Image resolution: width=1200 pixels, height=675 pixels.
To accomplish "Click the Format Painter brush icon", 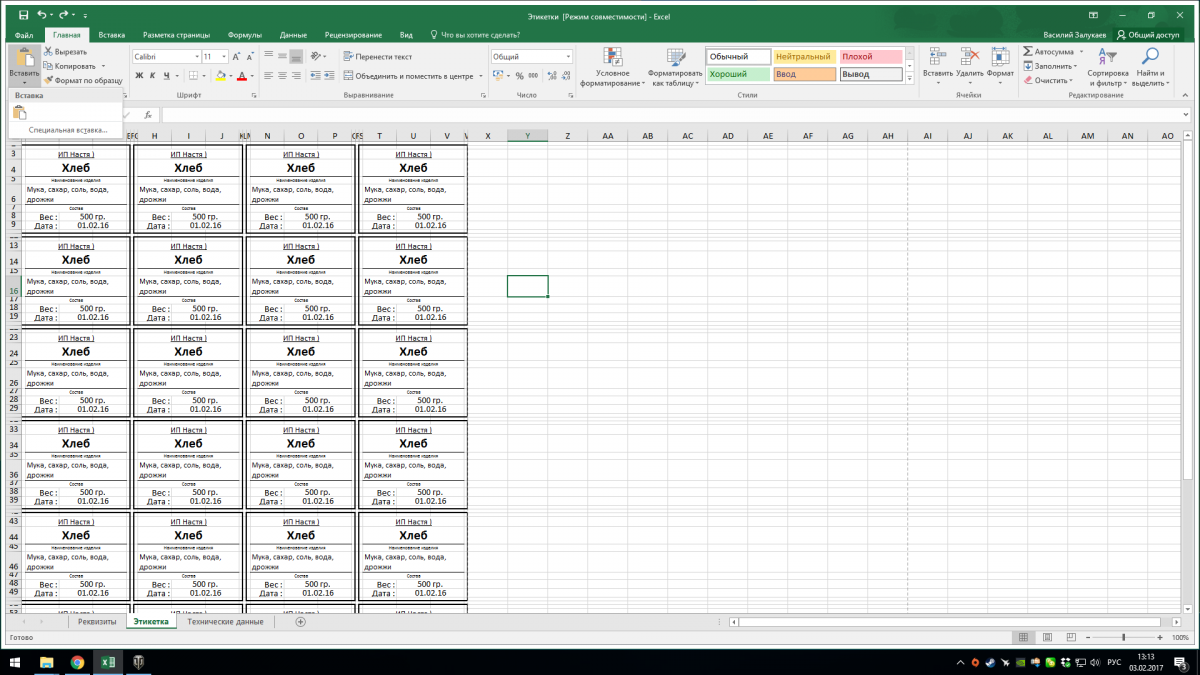I will coord(48,80).
